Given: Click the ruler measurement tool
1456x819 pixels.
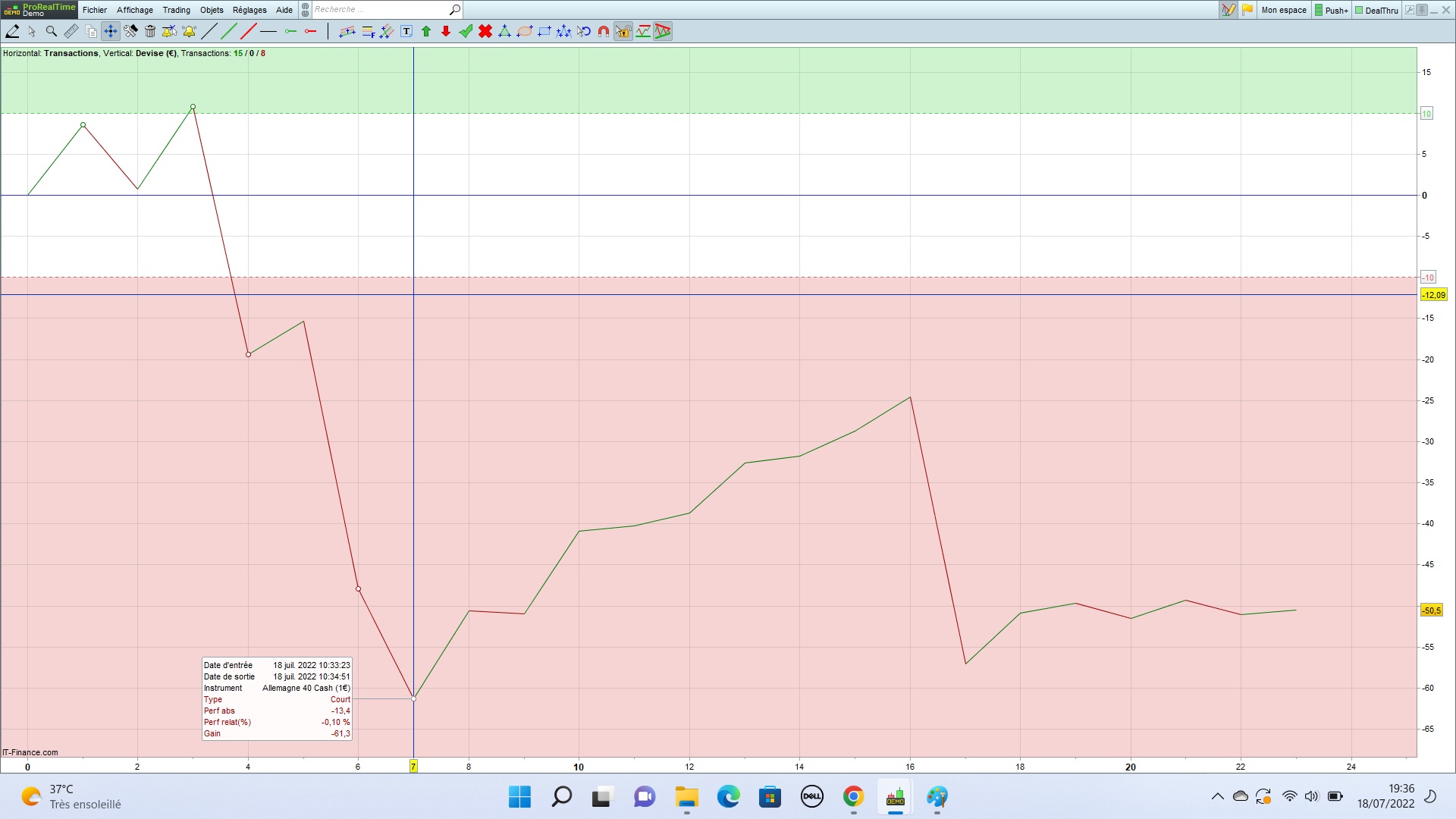Looking at the screenshot, I should point(71,31).
